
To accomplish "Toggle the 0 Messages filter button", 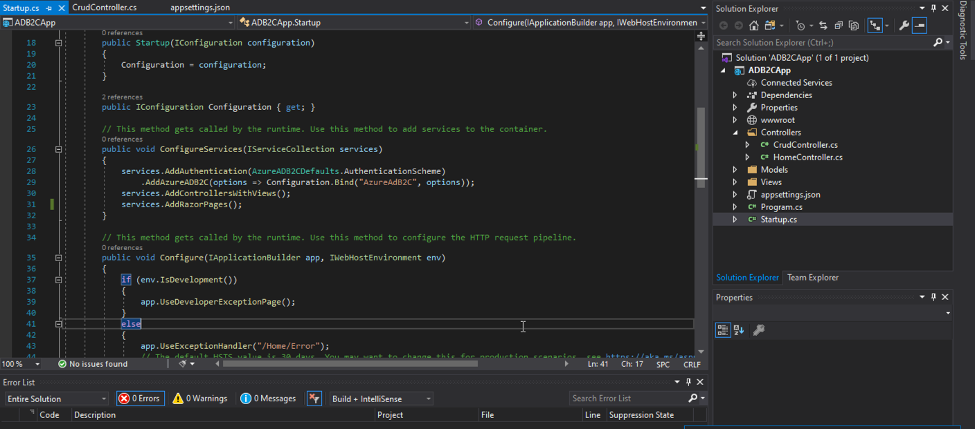I will click(268, 398).
